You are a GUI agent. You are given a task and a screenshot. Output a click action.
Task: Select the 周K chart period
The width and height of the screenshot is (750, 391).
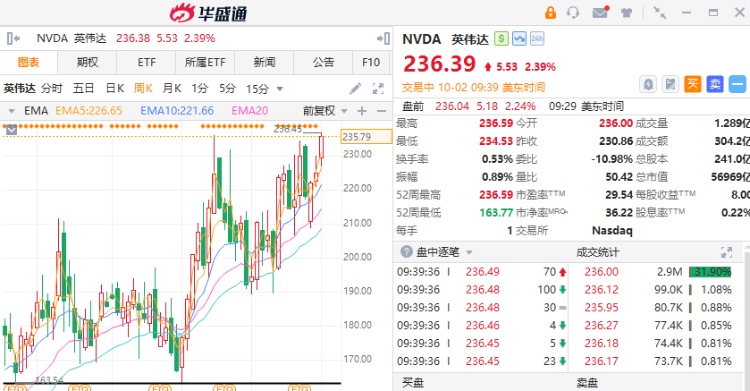click(x=143, y=89)
